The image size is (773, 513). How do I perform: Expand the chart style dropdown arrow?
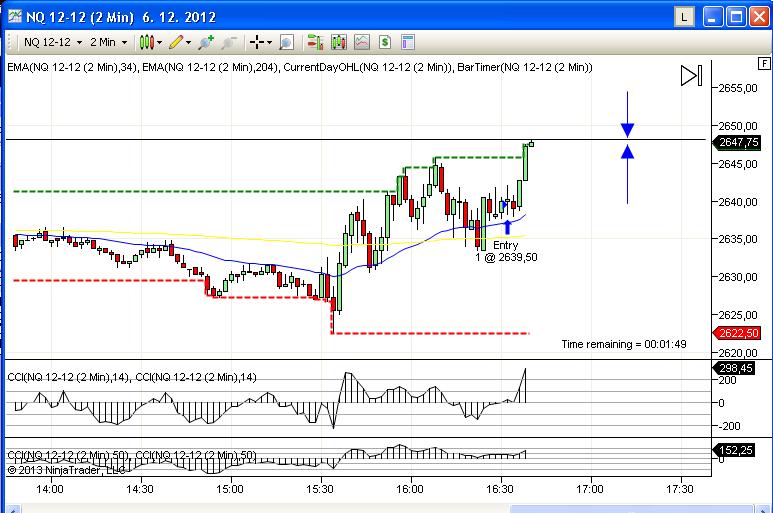point(159,43)
